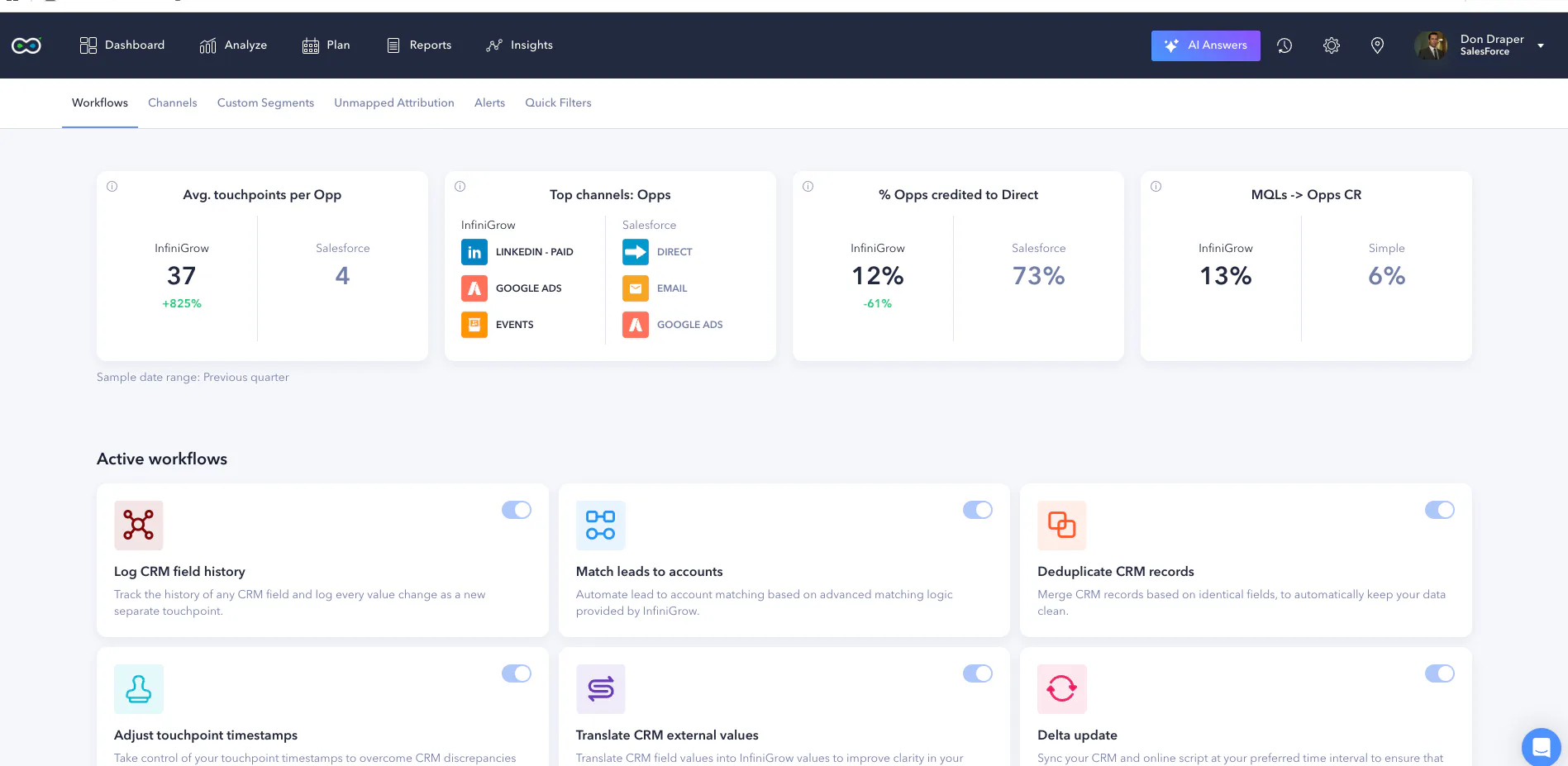Click the Translate CRM external values icon
The height and width of the screenshot is (766, 1568).
[x=601, y=689]
